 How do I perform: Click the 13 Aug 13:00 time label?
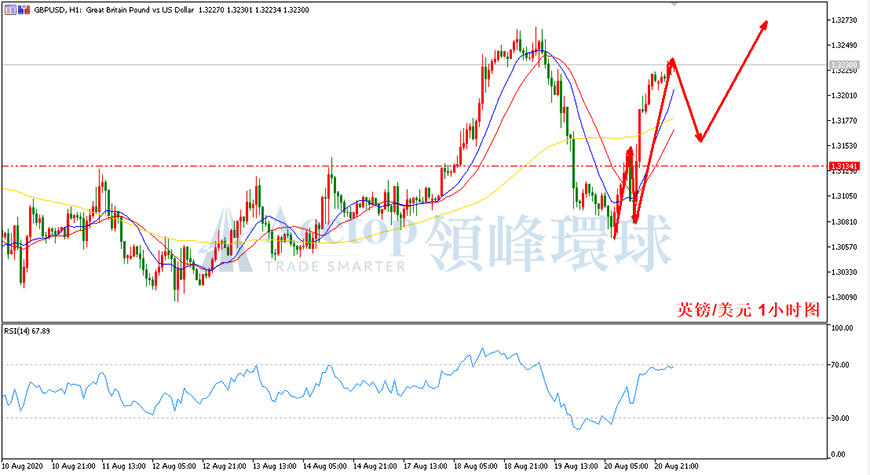click(275, 466)
